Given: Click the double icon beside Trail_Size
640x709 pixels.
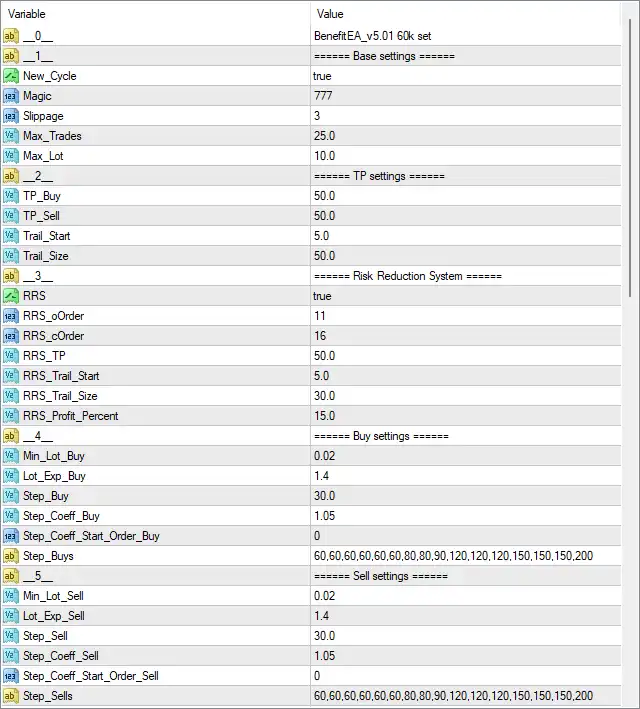Looking at the screenshot, I should click(11, 256).
